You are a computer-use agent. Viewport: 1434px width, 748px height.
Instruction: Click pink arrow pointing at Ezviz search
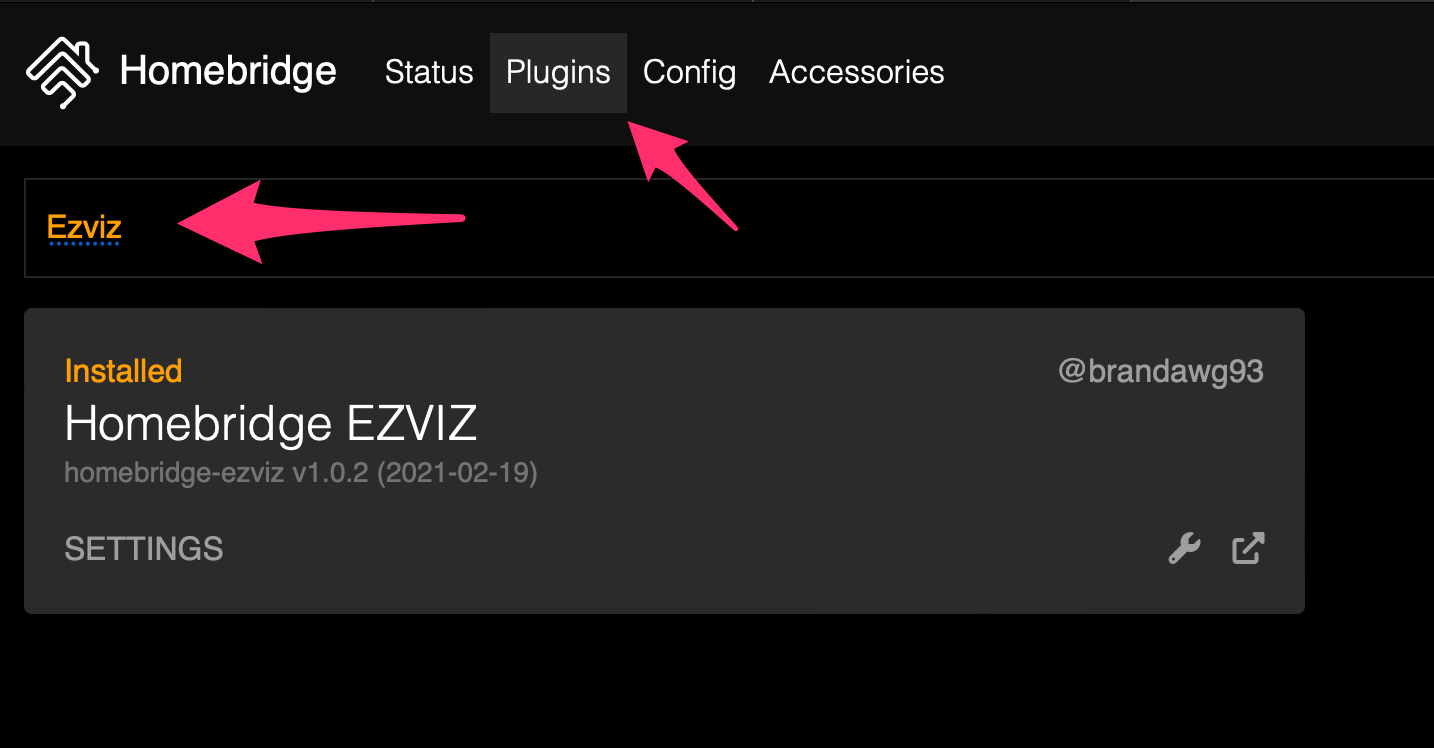click(321, 222)
